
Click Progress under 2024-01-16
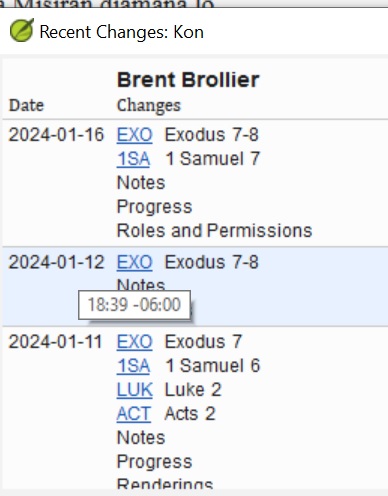[154, 207]
